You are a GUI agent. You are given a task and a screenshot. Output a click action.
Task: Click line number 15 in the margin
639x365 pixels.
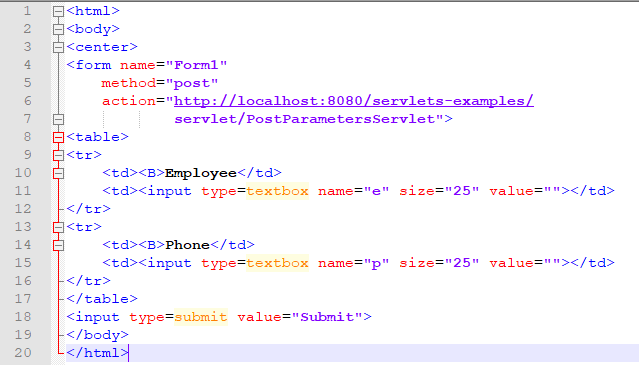pos(23,263)
